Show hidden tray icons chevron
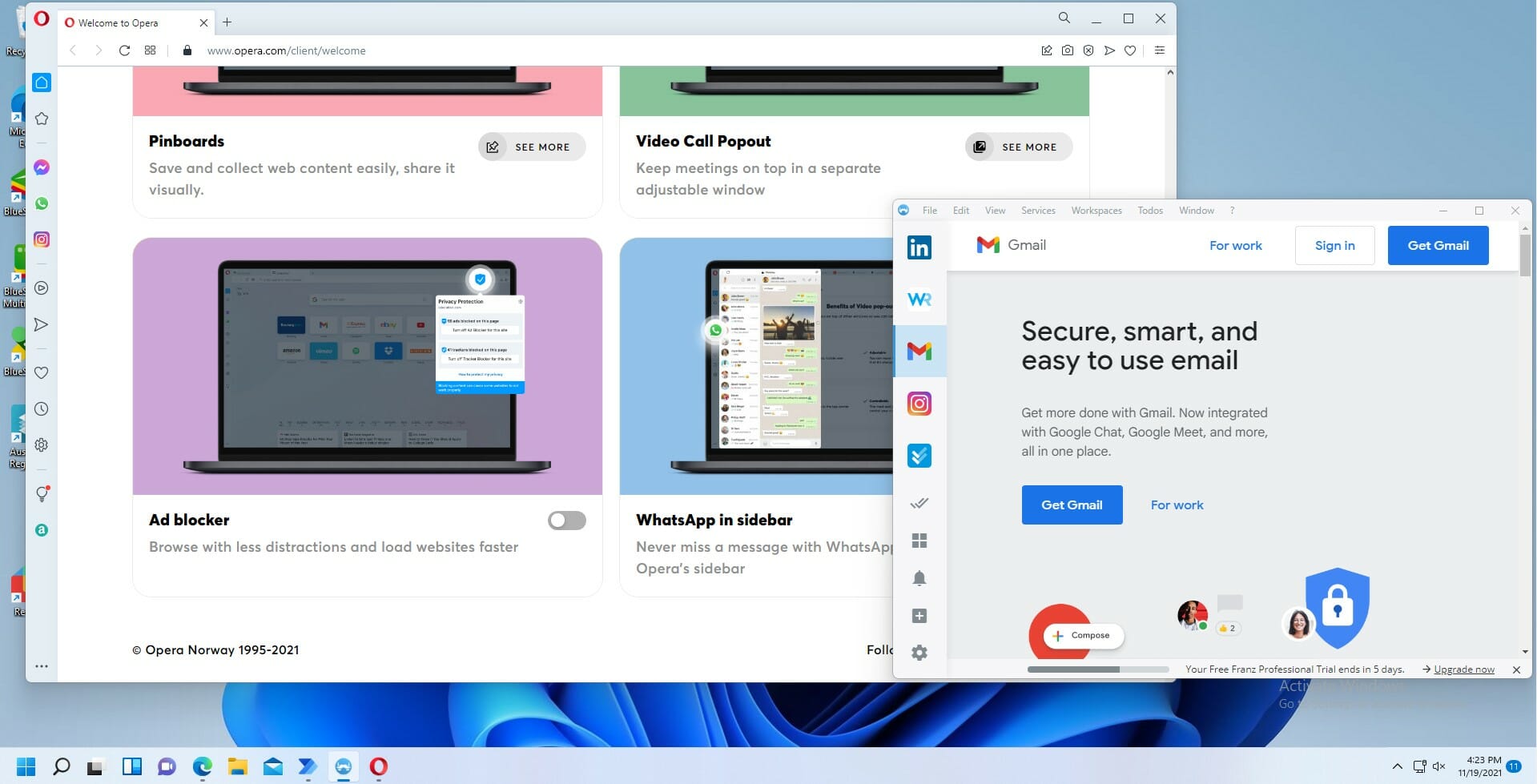Screen dimensions: 1537x784 click(x=1397, y=766)
